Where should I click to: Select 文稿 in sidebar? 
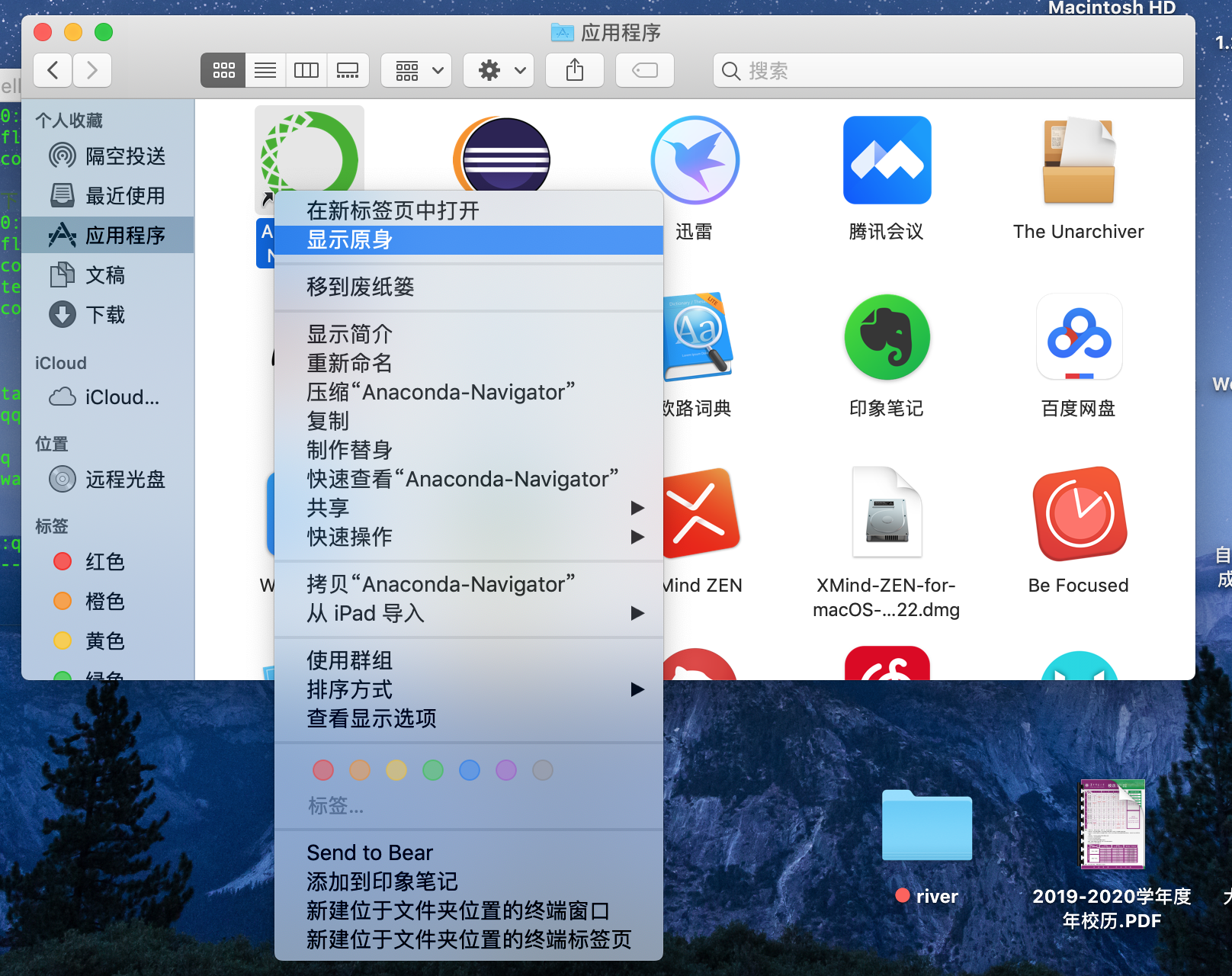(107, 275)
